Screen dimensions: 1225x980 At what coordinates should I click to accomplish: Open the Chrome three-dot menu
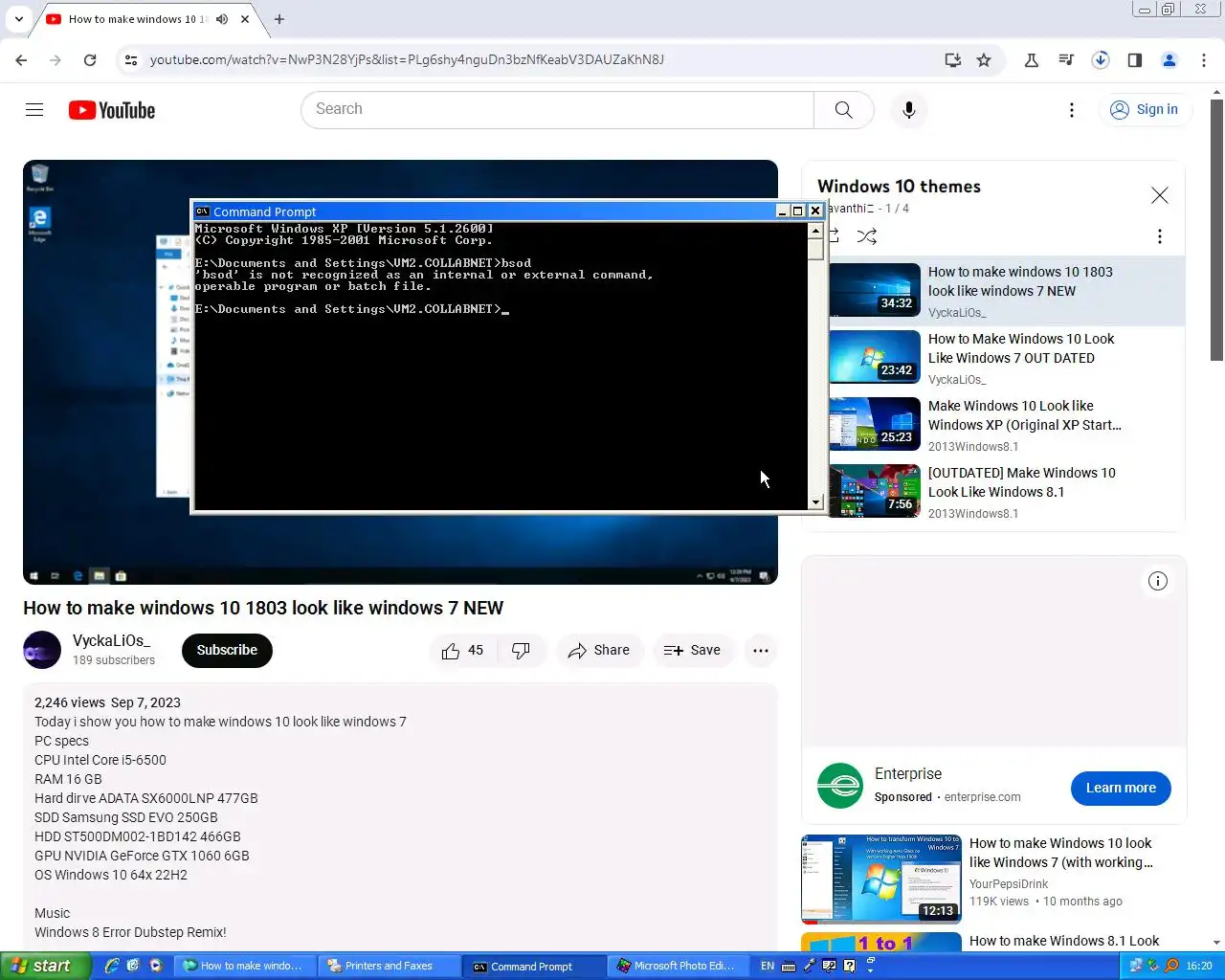pos(1204,59)
